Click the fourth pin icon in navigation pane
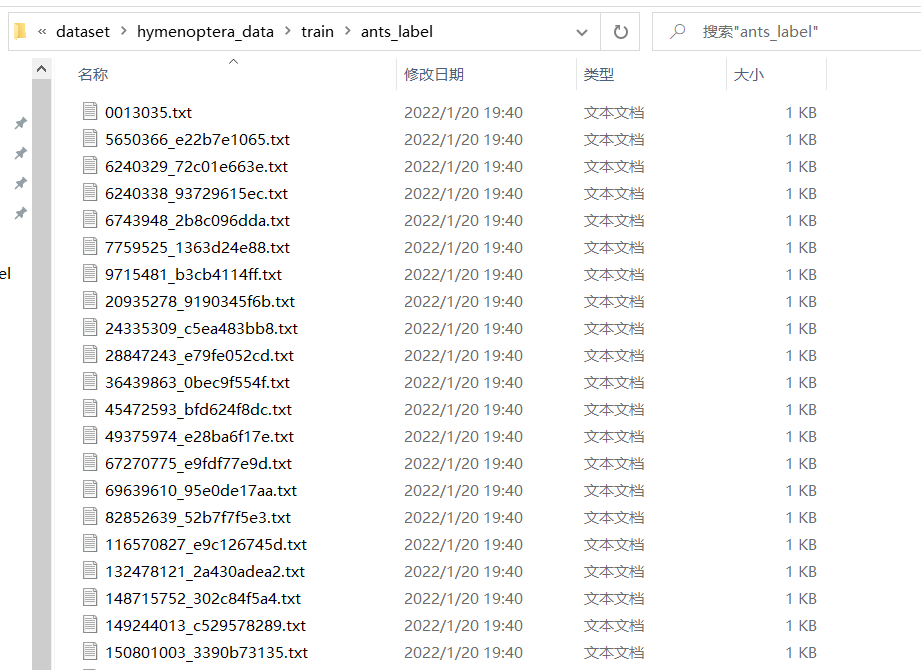 21,213
